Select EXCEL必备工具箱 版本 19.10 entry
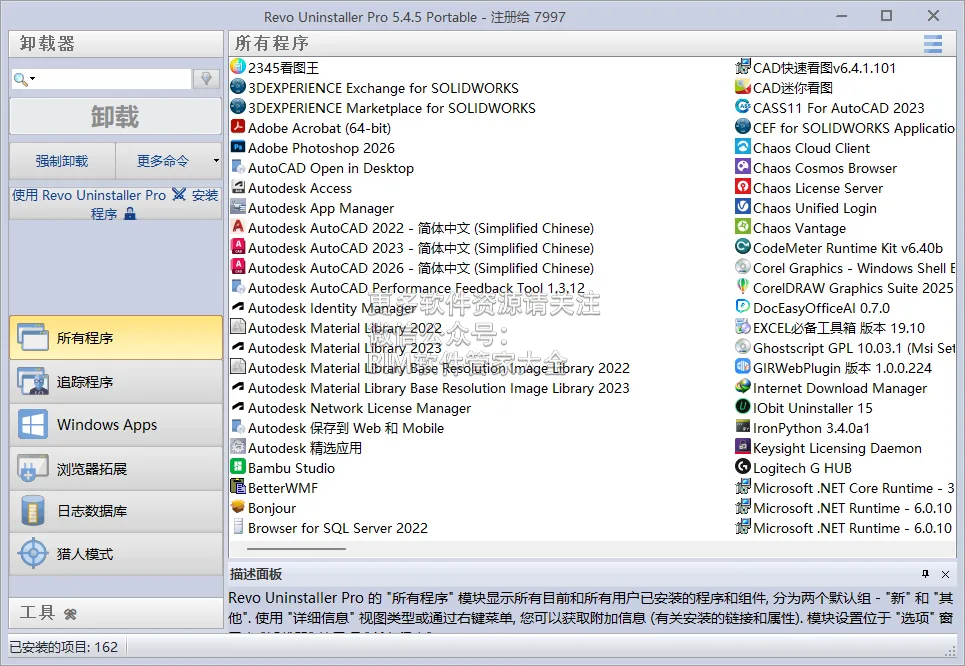This screenshot has width=965, height=666. point(831,327)
